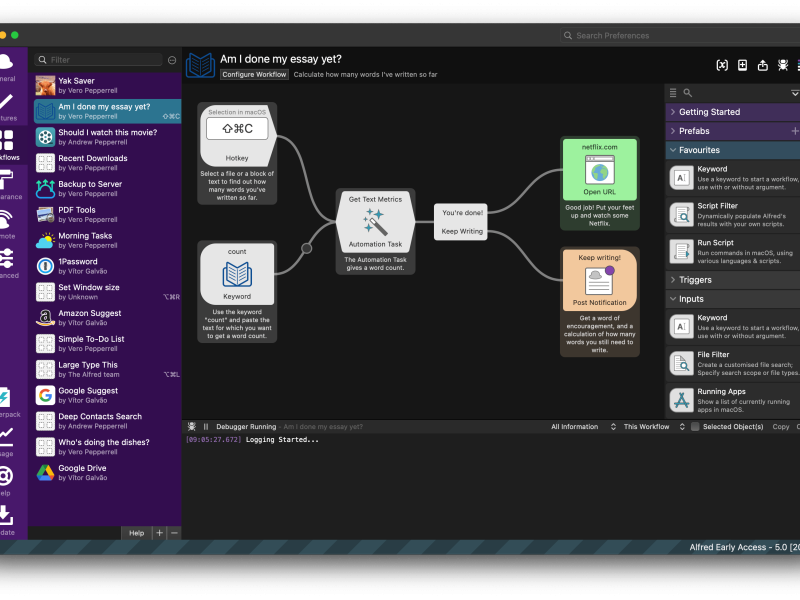The image size is (800, 600).
Task: Select the You're done! conditional output
Action: pyautogui.click(x=462, y=213)
